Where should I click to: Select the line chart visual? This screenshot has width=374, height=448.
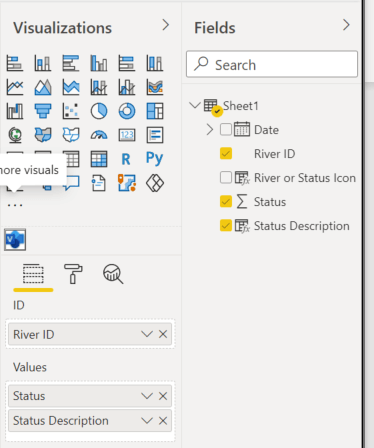pos(15,87)
